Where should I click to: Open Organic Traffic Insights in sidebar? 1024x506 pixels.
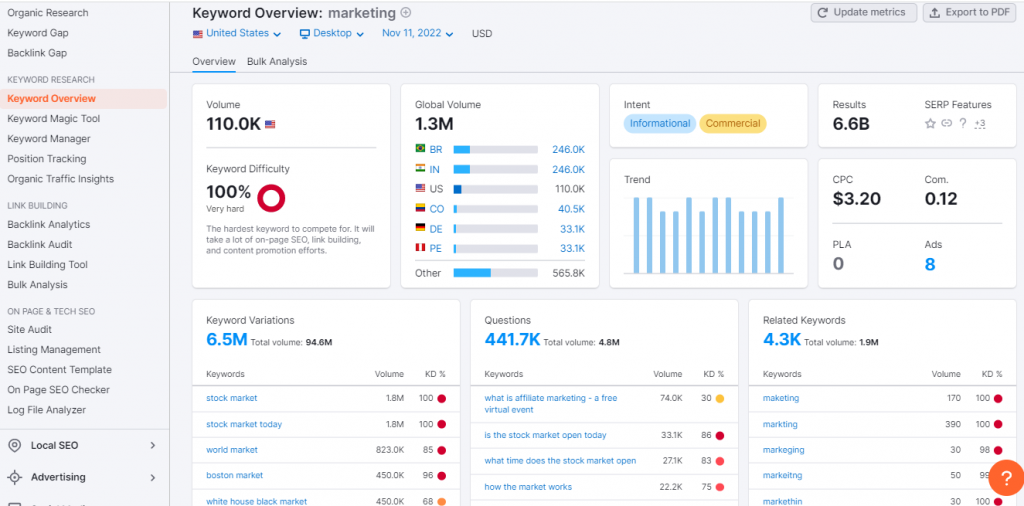tap(60, 179)
